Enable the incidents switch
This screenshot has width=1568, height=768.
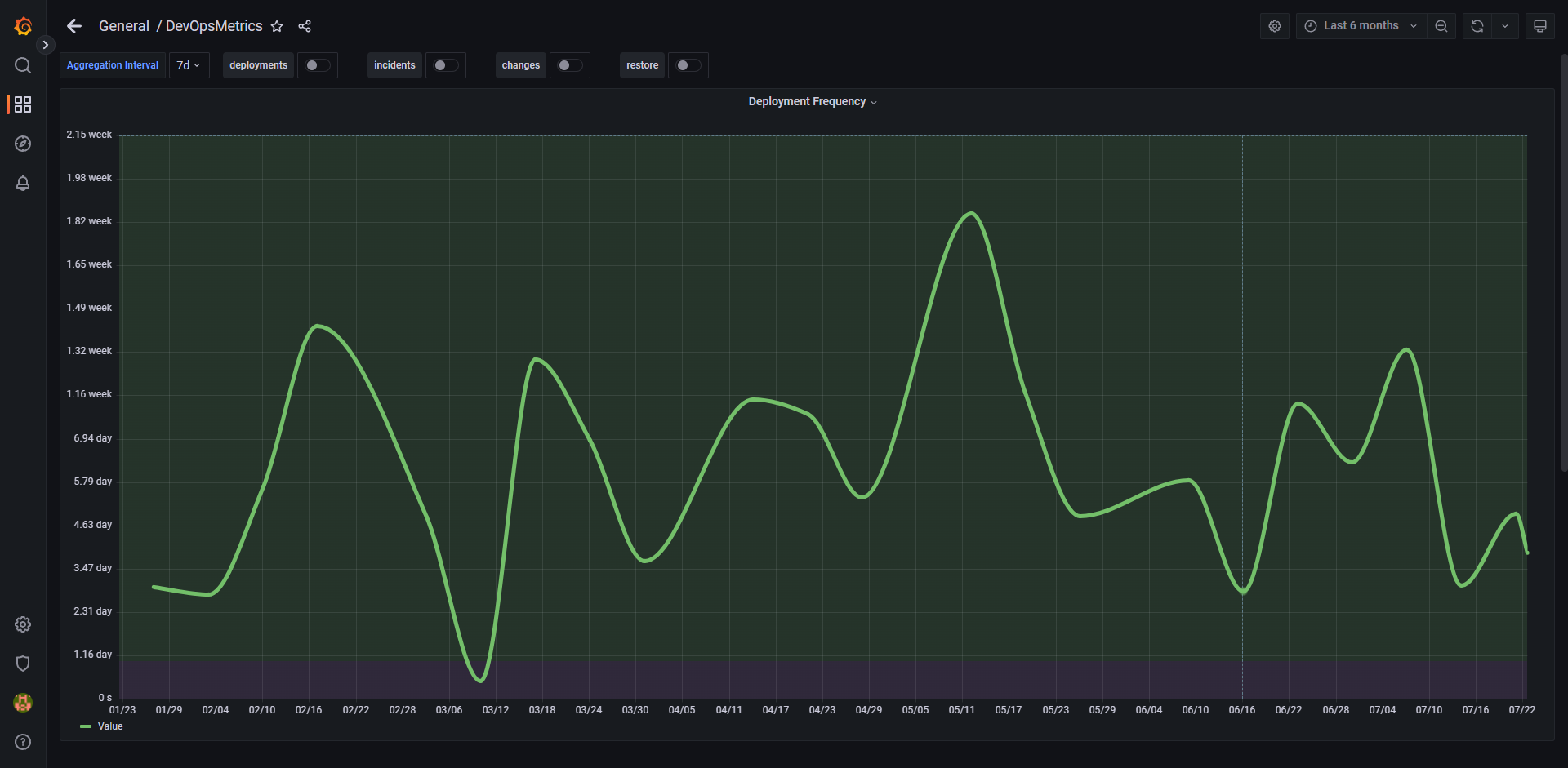pyautogui.click(x=445, y=65)
